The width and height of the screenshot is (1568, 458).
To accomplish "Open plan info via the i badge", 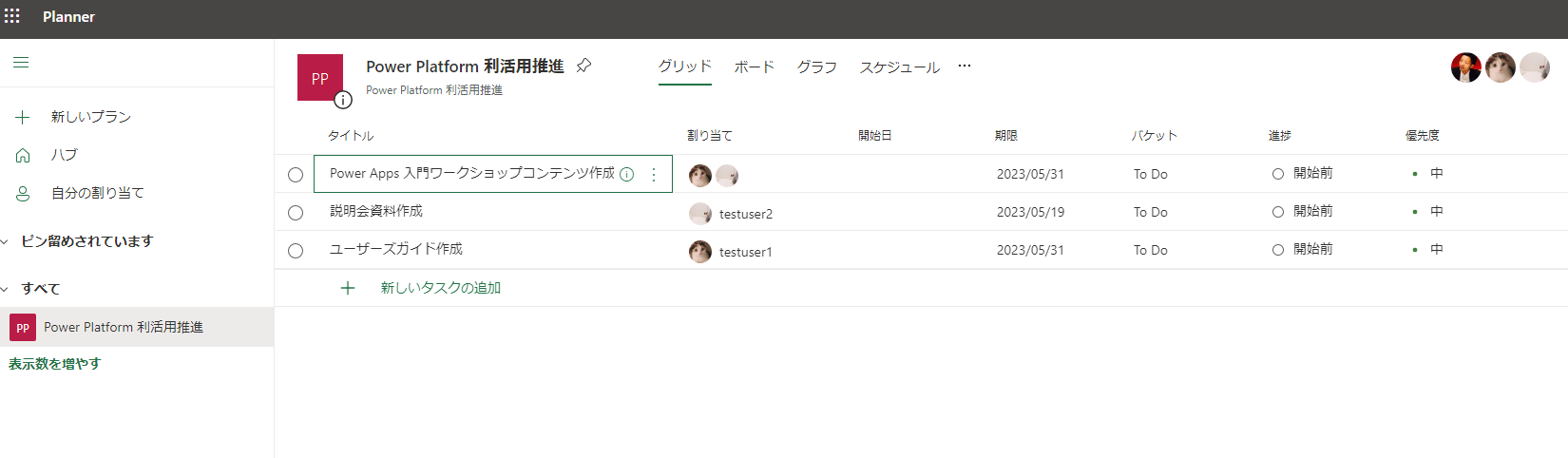I will pyautogui.click(x=344, y=99).
